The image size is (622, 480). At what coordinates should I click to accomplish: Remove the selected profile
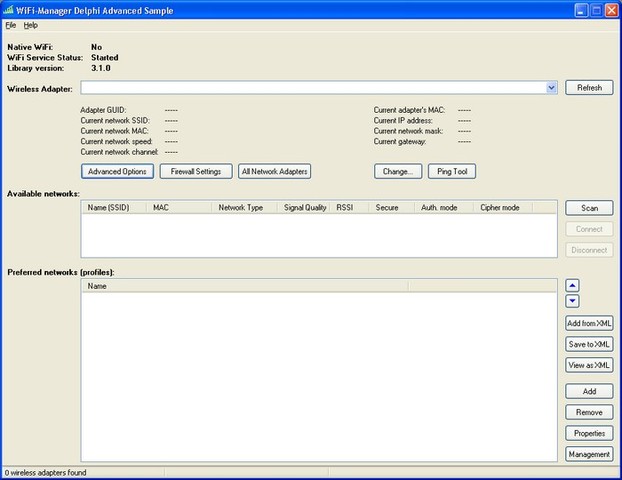589,412
